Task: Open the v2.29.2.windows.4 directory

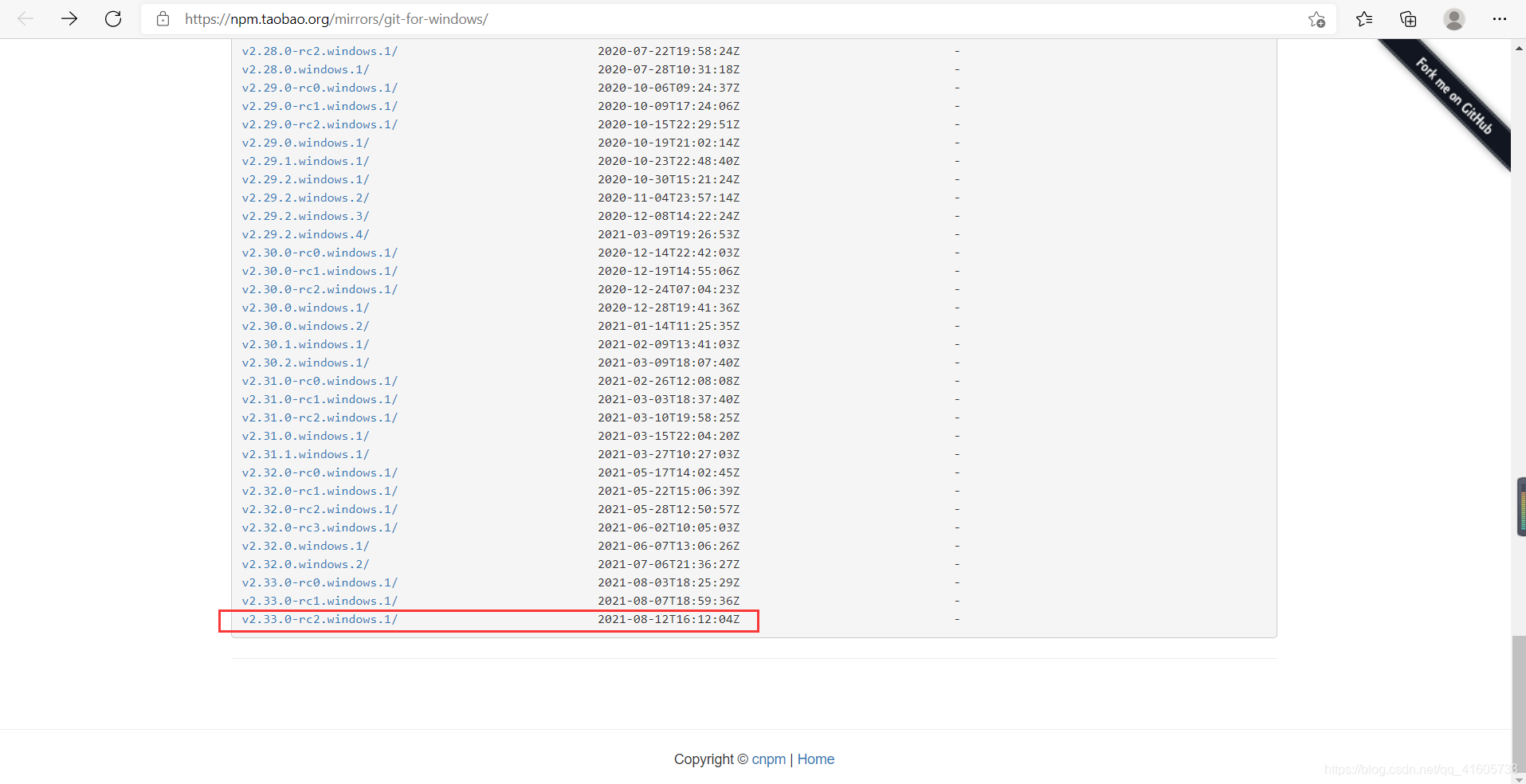Action: point(305,233)
